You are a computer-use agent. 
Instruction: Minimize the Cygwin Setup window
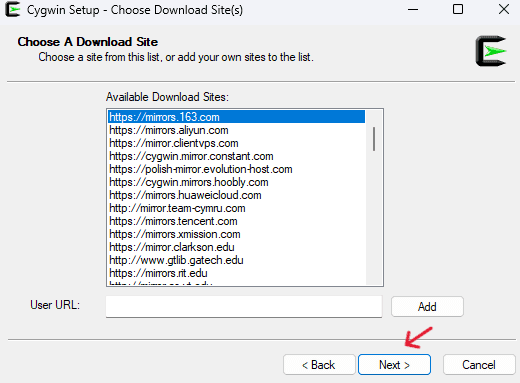(413, 10)
